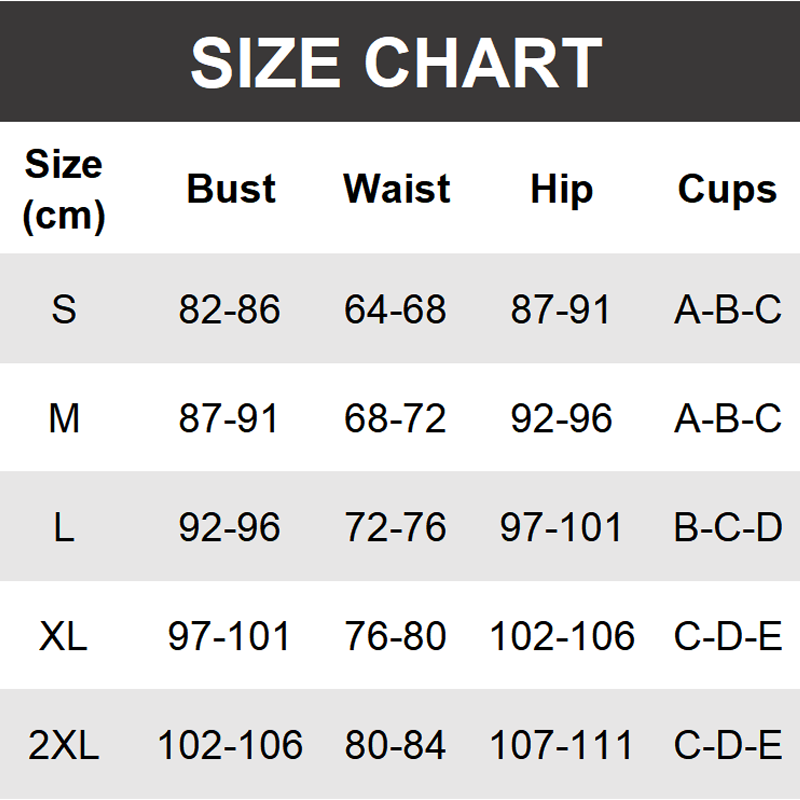Select bust value 102-106 for 2XL
Image resolution: width=800 pixels, height=800 pixels.
[230, 745]
